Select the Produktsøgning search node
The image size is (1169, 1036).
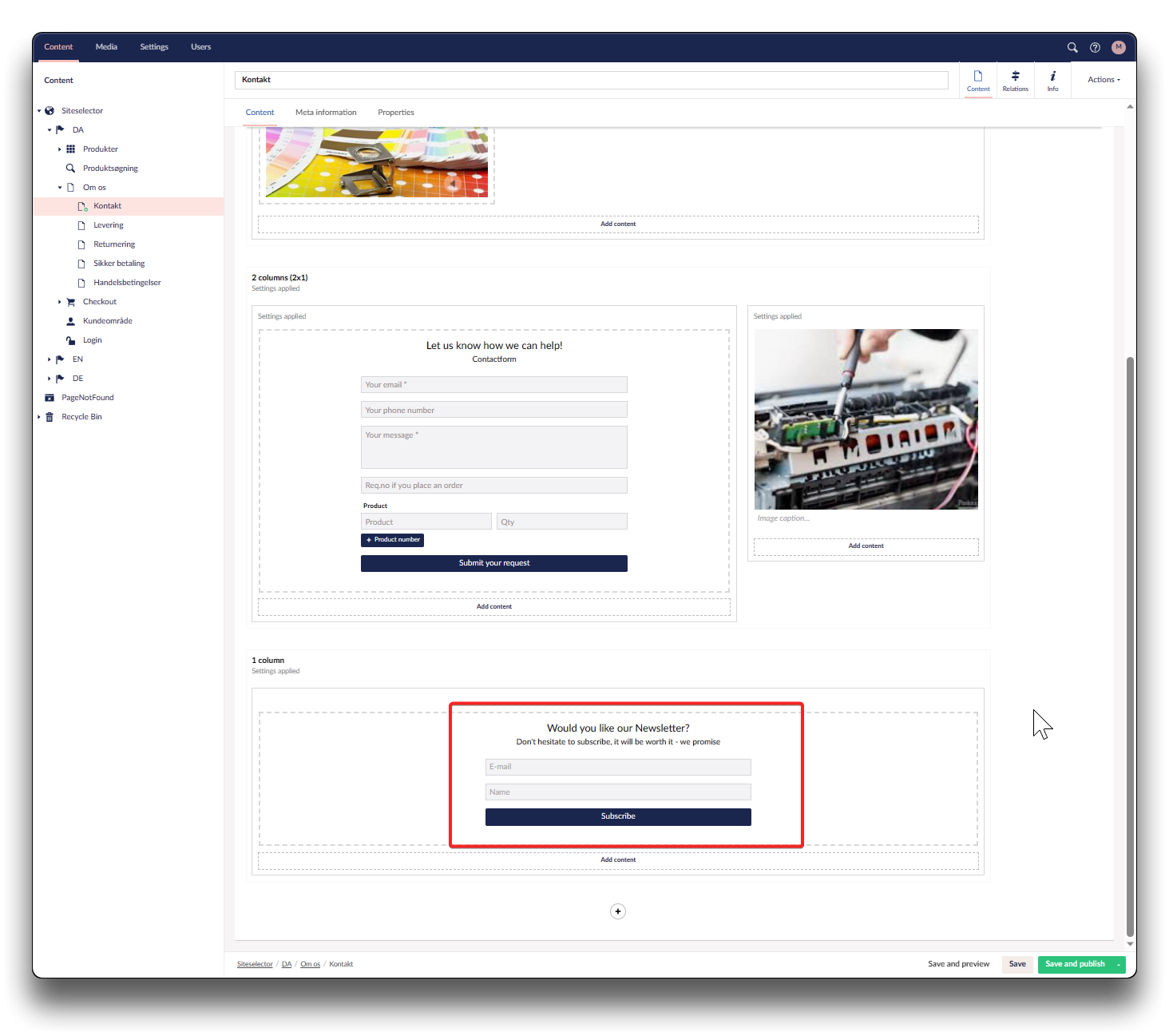[110, 169]
